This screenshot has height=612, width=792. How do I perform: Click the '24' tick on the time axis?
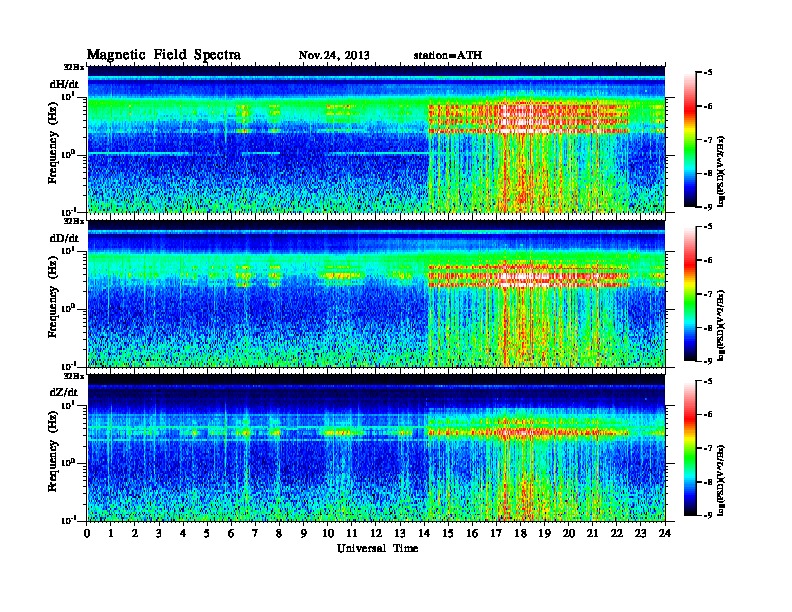click(665, 534)
